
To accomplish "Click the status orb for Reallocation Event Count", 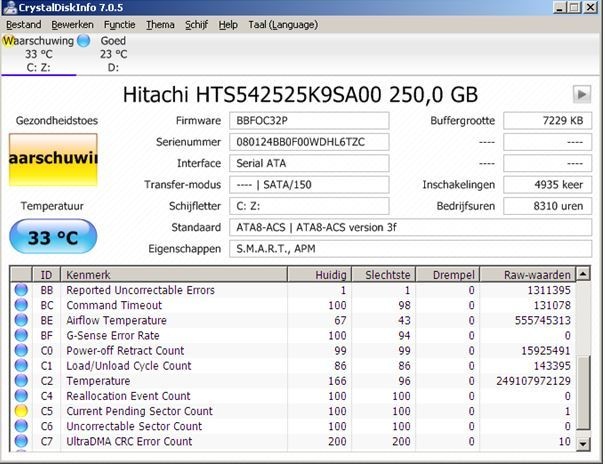I will click(x=21, y=396).
